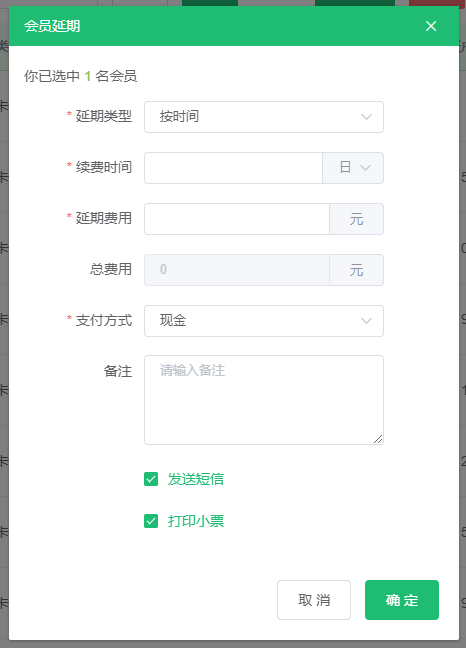Open the 延期类型 dropdown showing 按时间
Image resolution: width=466 pixels, height=648 pixels.
tap(264, 117)
